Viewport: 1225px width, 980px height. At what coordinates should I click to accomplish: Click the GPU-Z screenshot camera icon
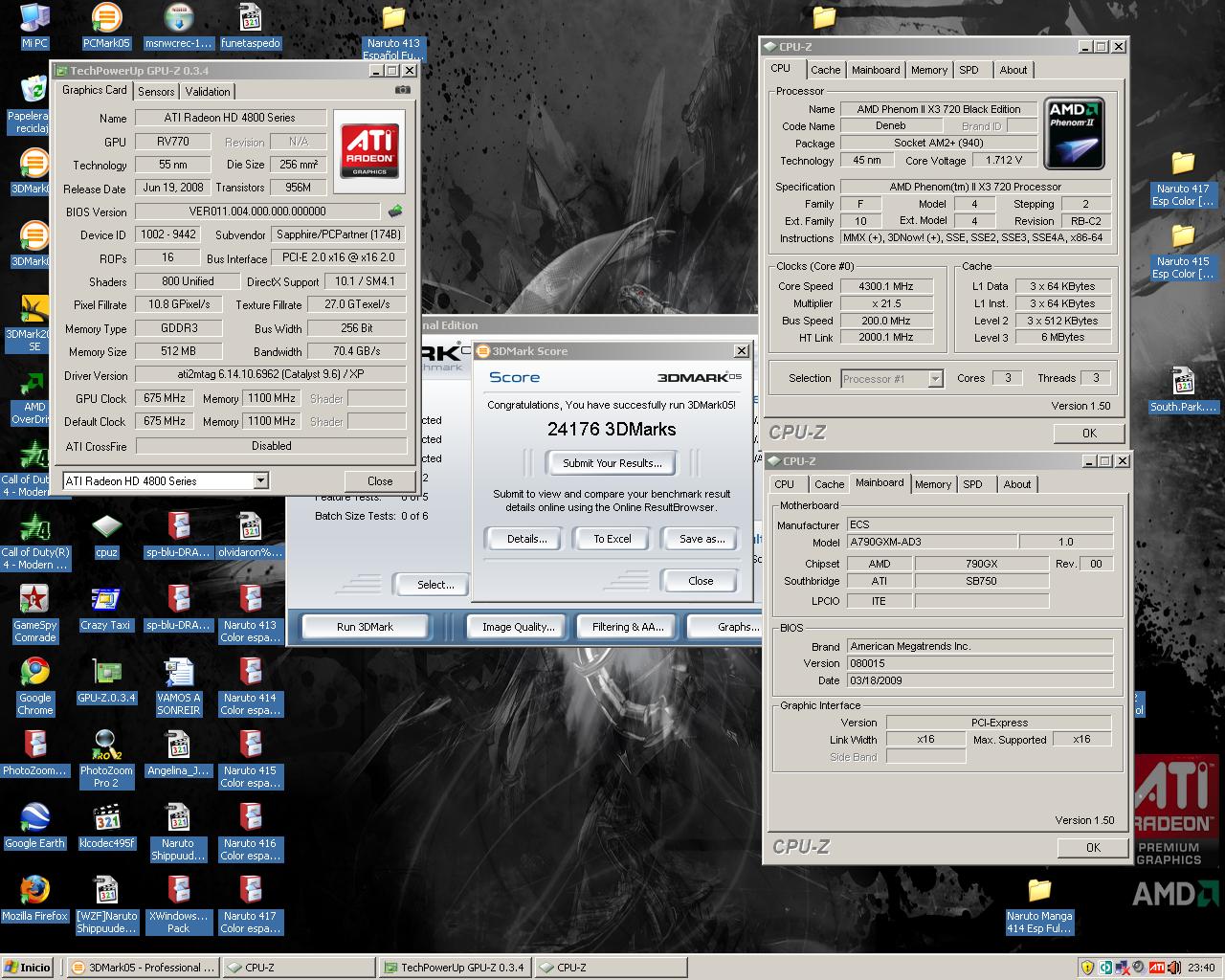coord(402,89)
